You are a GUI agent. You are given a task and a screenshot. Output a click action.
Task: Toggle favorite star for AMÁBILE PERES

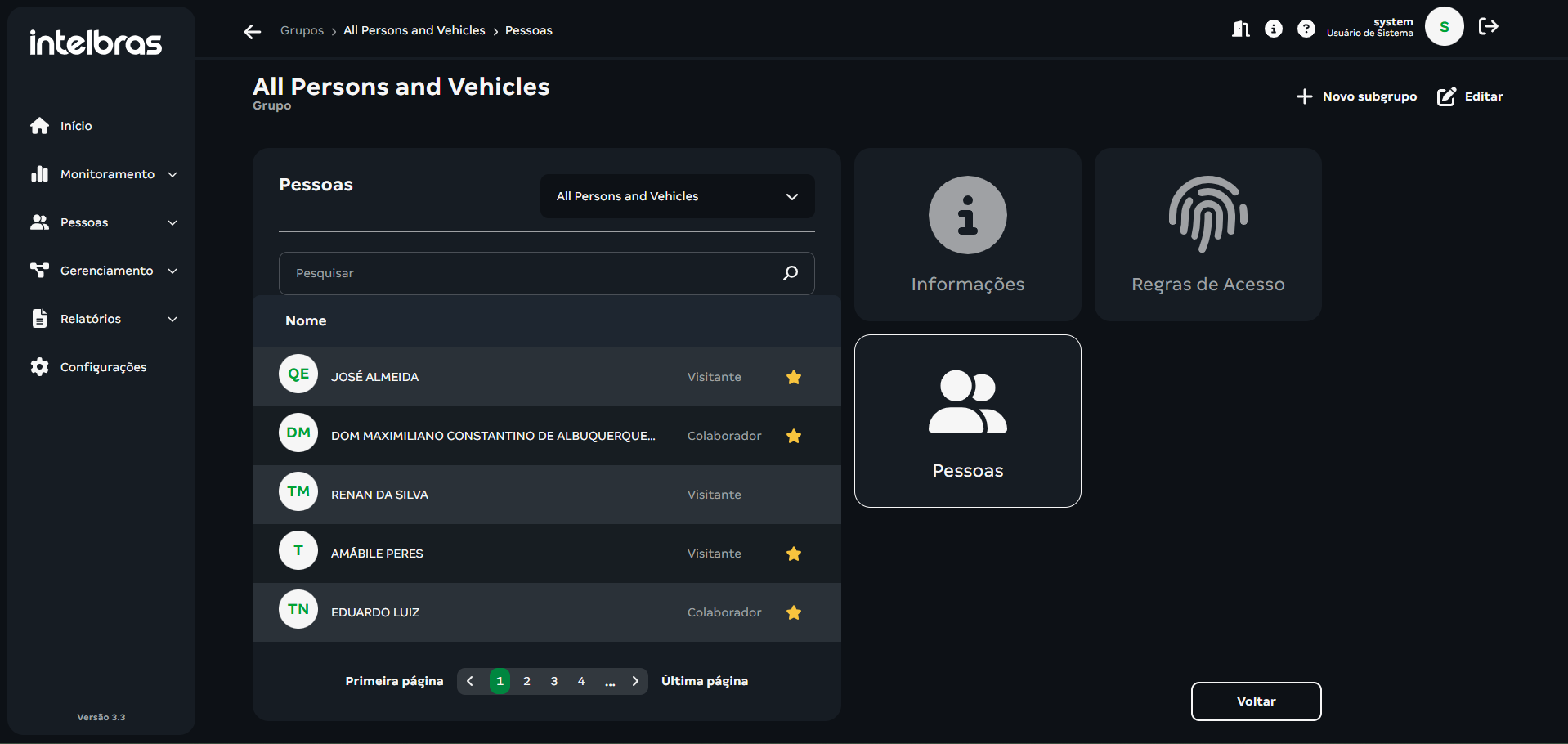point(793,554)
